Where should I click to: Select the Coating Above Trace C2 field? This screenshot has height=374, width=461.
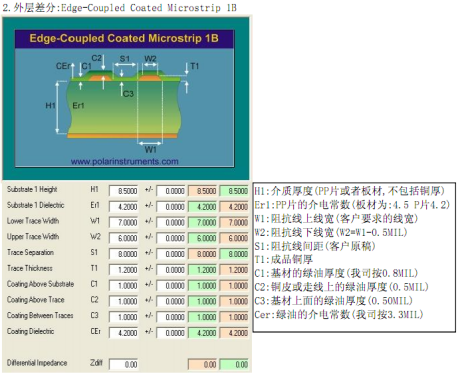pyautogui.click(x=123, y=301)
